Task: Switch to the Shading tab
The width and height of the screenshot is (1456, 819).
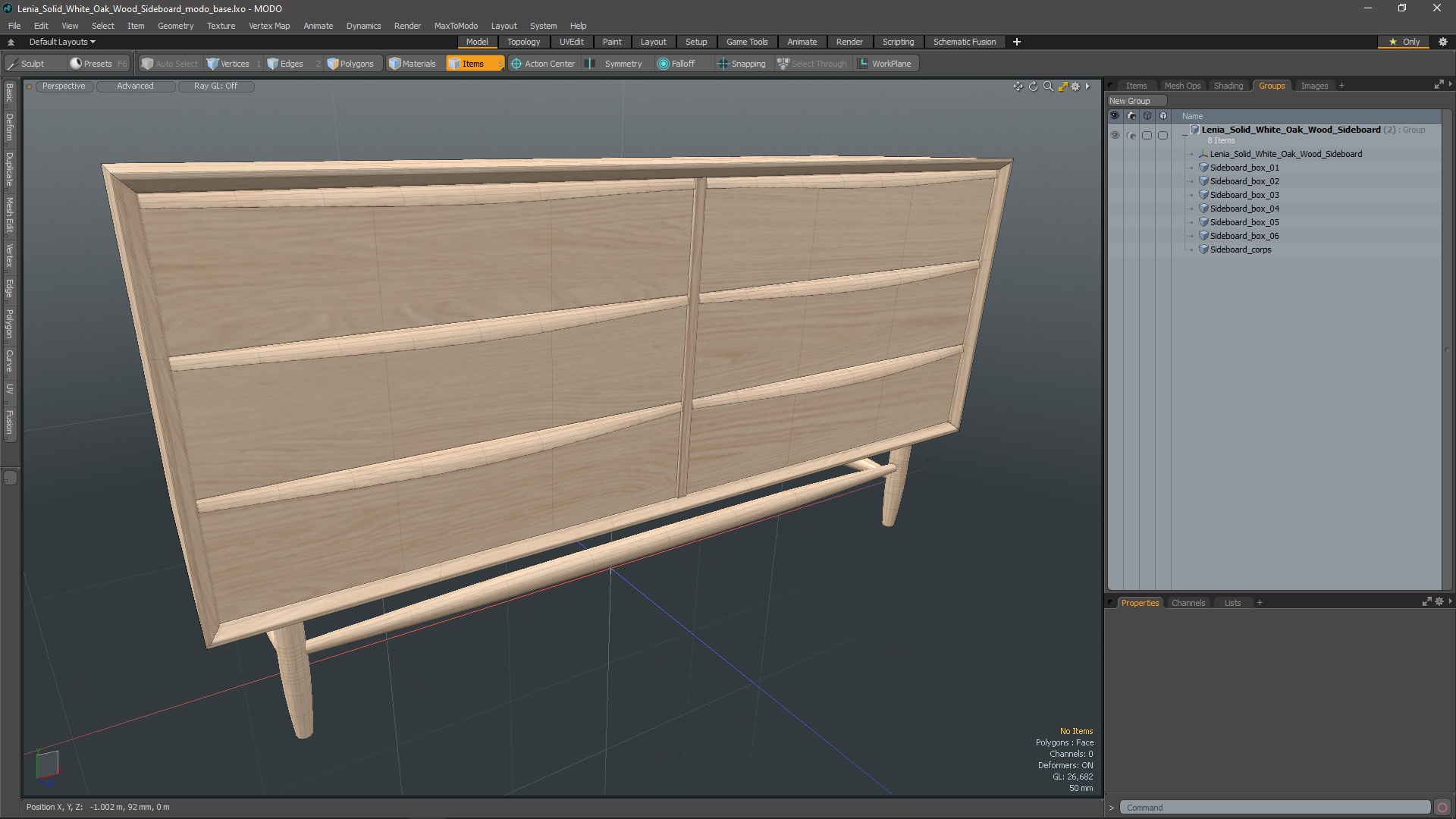Action: 1228,86
